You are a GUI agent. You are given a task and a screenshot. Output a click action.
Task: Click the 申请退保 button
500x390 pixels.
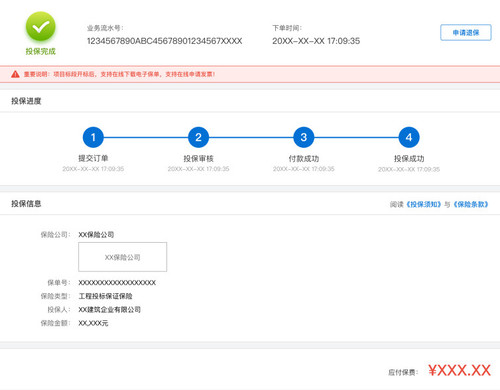coord(466,32)
